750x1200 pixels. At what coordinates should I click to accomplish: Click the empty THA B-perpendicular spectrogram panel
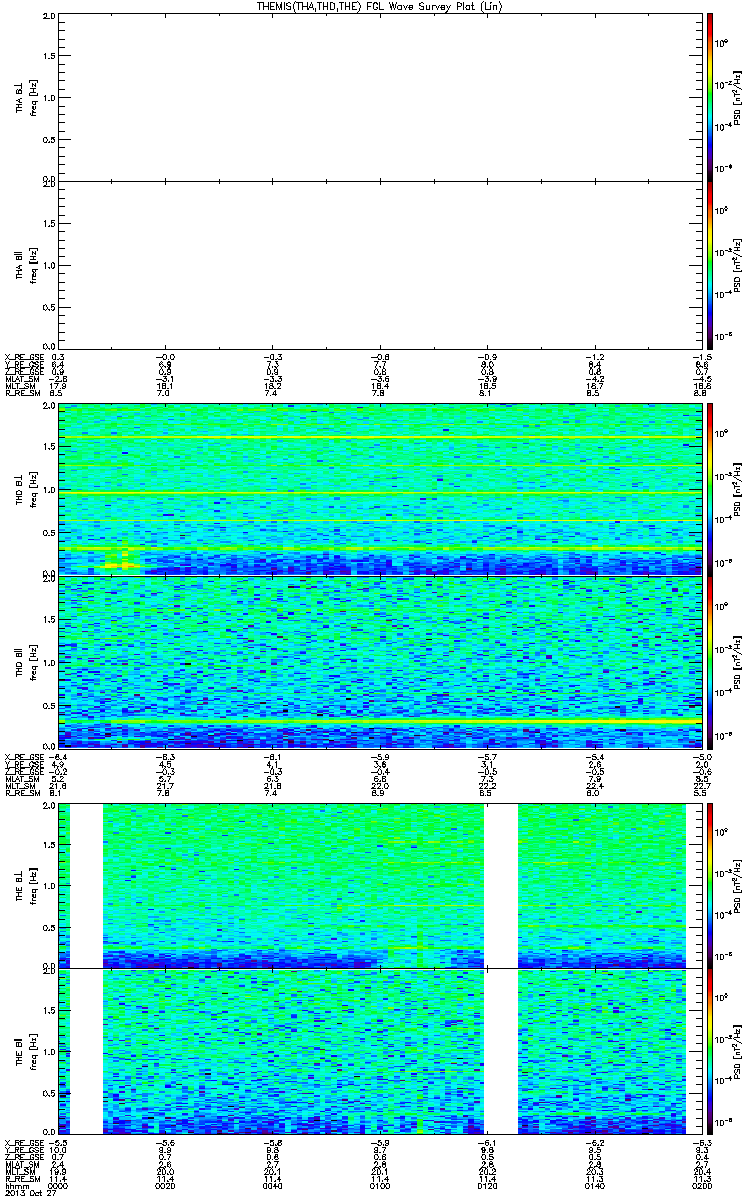tap(379, 97)
